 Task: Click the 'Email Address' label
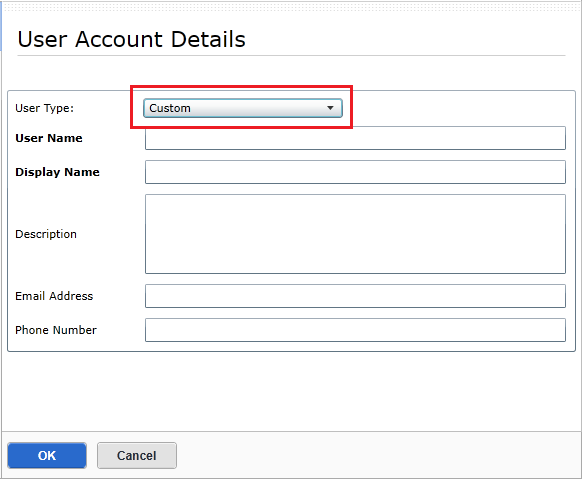(x=54, y=296)
